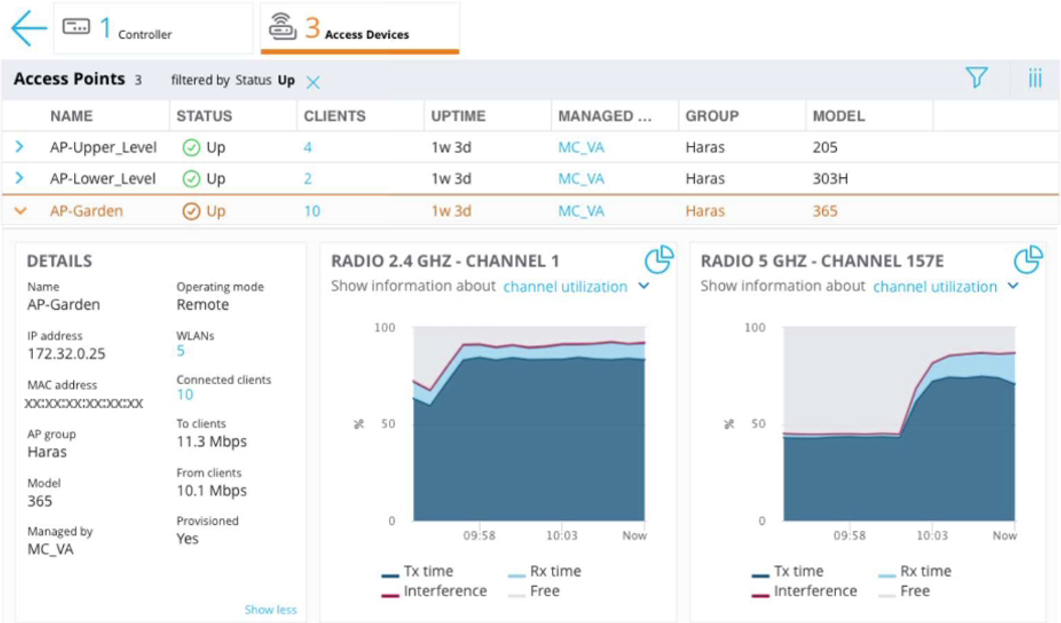
Task: Switch to the 1 Controller tab
Action: 154,28
